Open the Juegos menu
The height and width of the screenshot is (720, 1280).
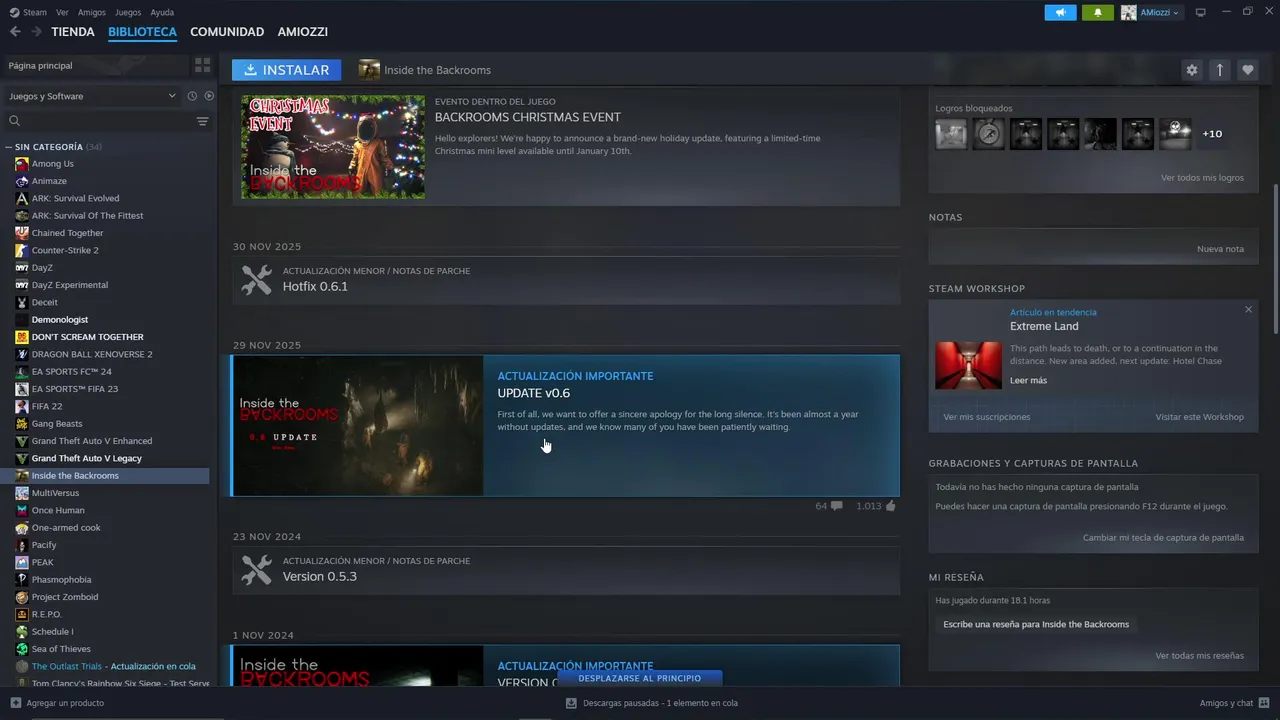(x=128, y=12)
